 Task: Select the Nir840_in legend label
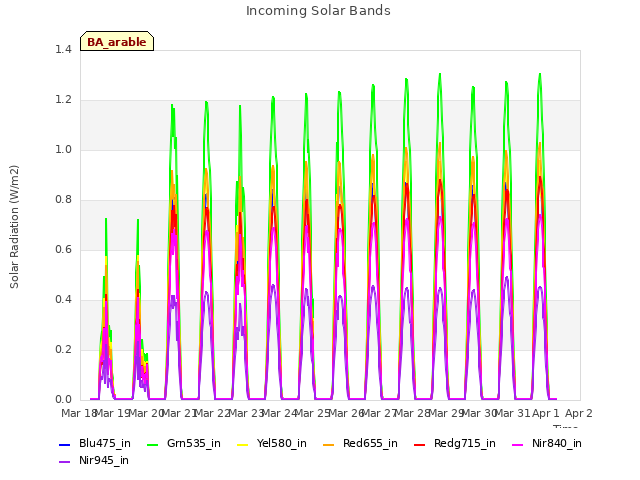point(557,444)
